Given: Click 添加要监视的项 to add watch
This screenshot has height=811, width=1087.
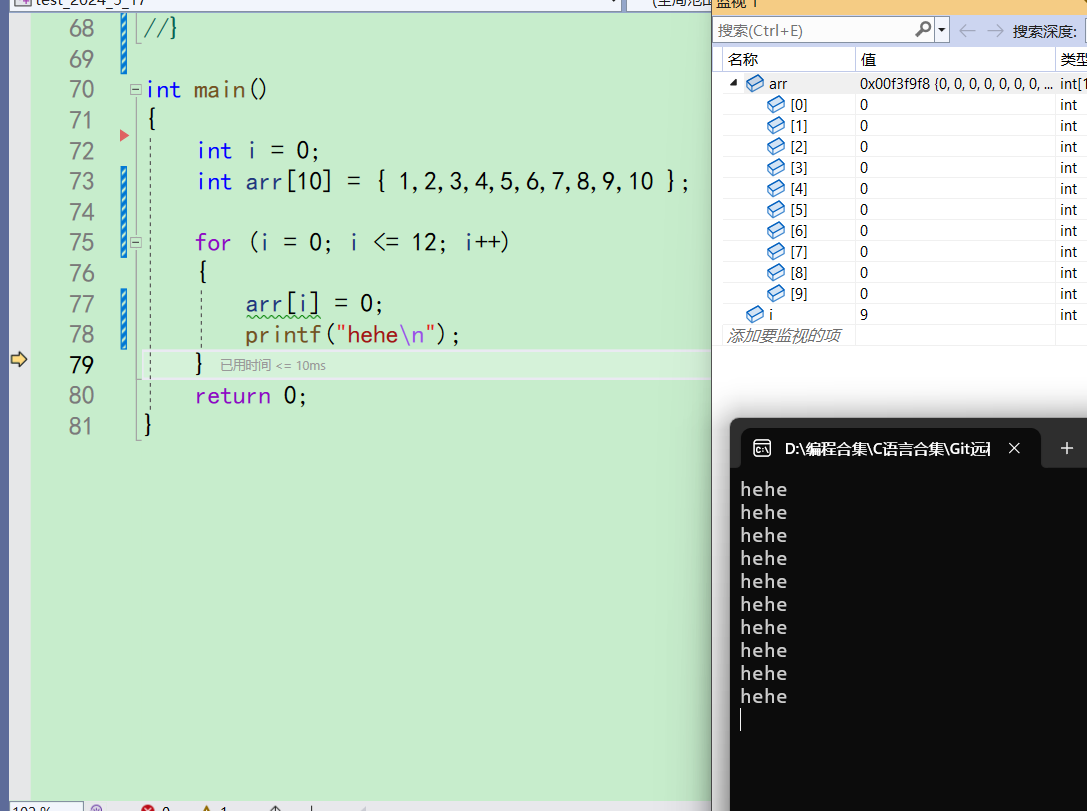Looking at the screenshot, I should [784, 335].
